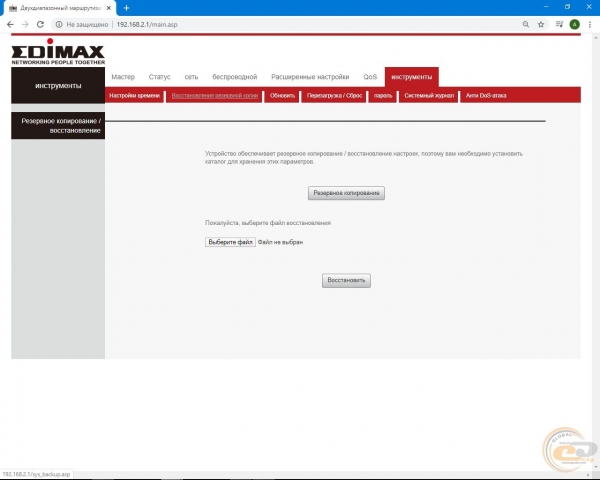Go back with browser back arrow
Image resolution: width=600 pixels, height=480 pixels.
[10, 24]
